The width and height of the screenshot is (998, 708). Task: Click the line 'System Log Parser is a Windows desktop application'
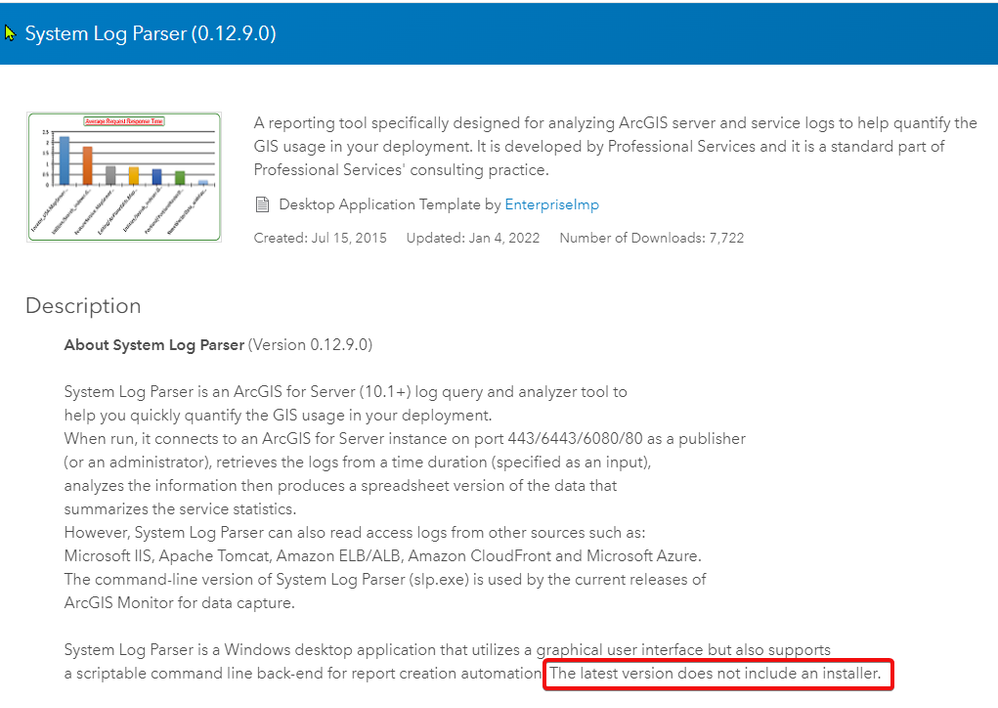point(447,650)
